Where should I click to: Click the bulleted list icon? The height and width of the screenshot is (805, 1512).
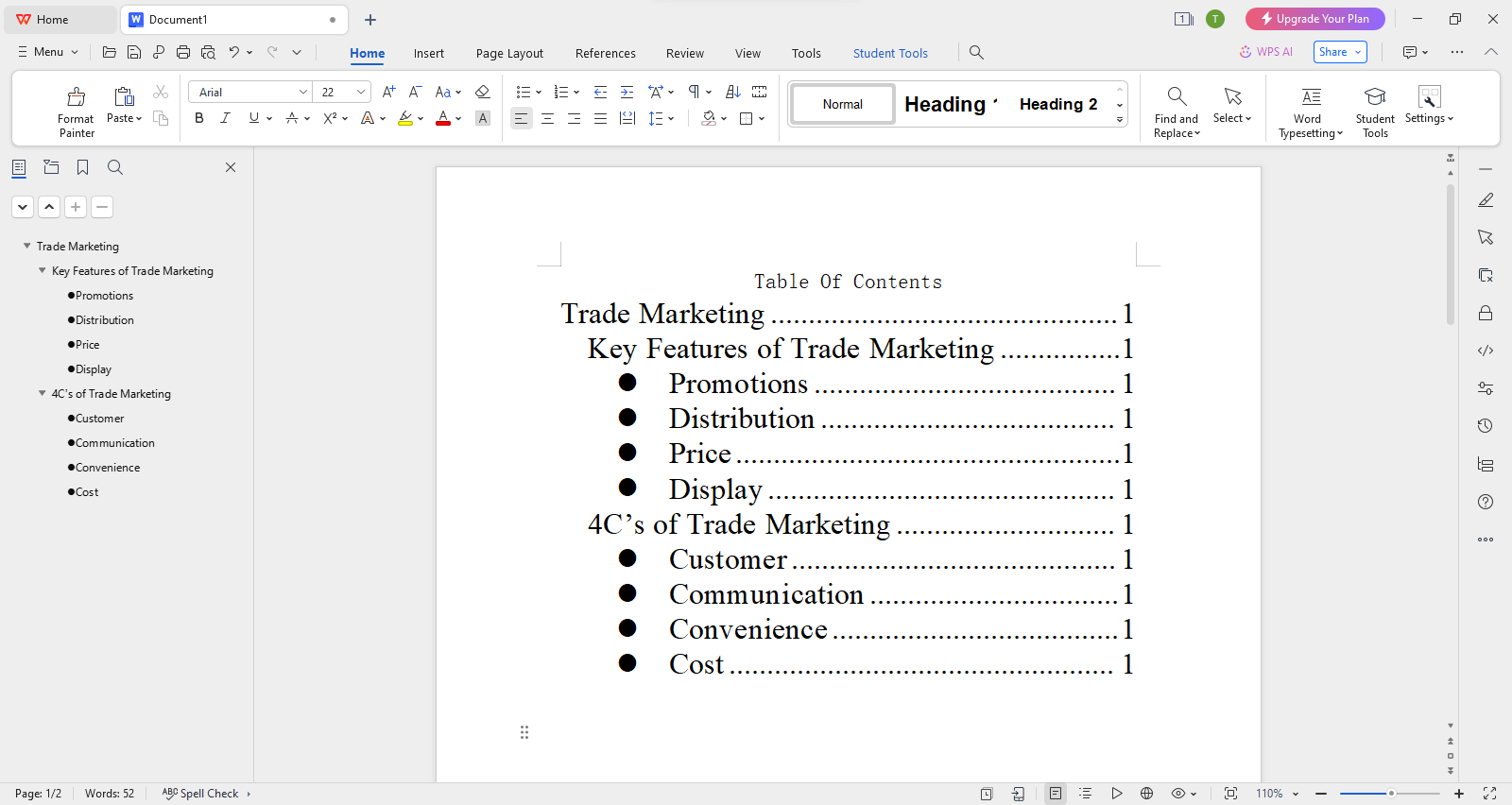pos(524,92)
